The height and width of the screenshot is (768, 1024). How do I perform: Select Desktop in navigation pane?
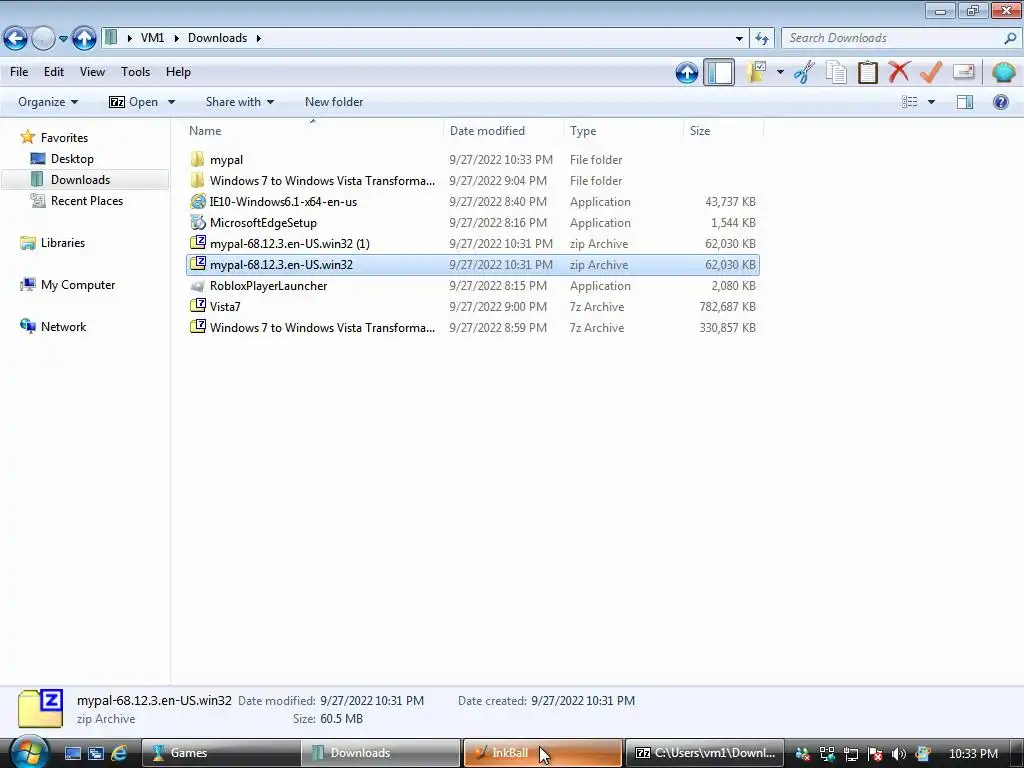coord(72,159)
